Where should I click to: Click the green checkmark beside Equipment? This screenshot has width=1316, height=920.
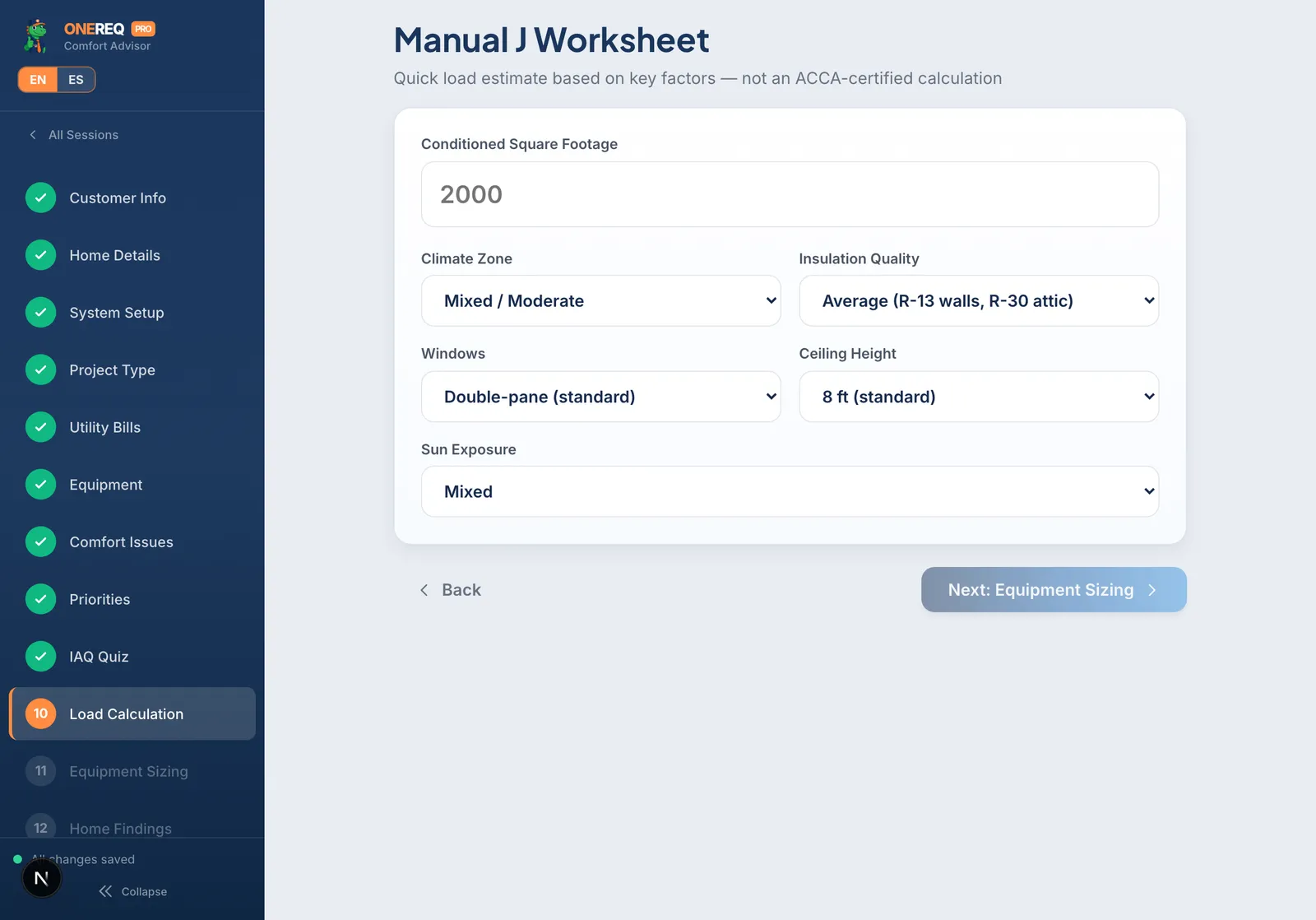pos(40,485)
